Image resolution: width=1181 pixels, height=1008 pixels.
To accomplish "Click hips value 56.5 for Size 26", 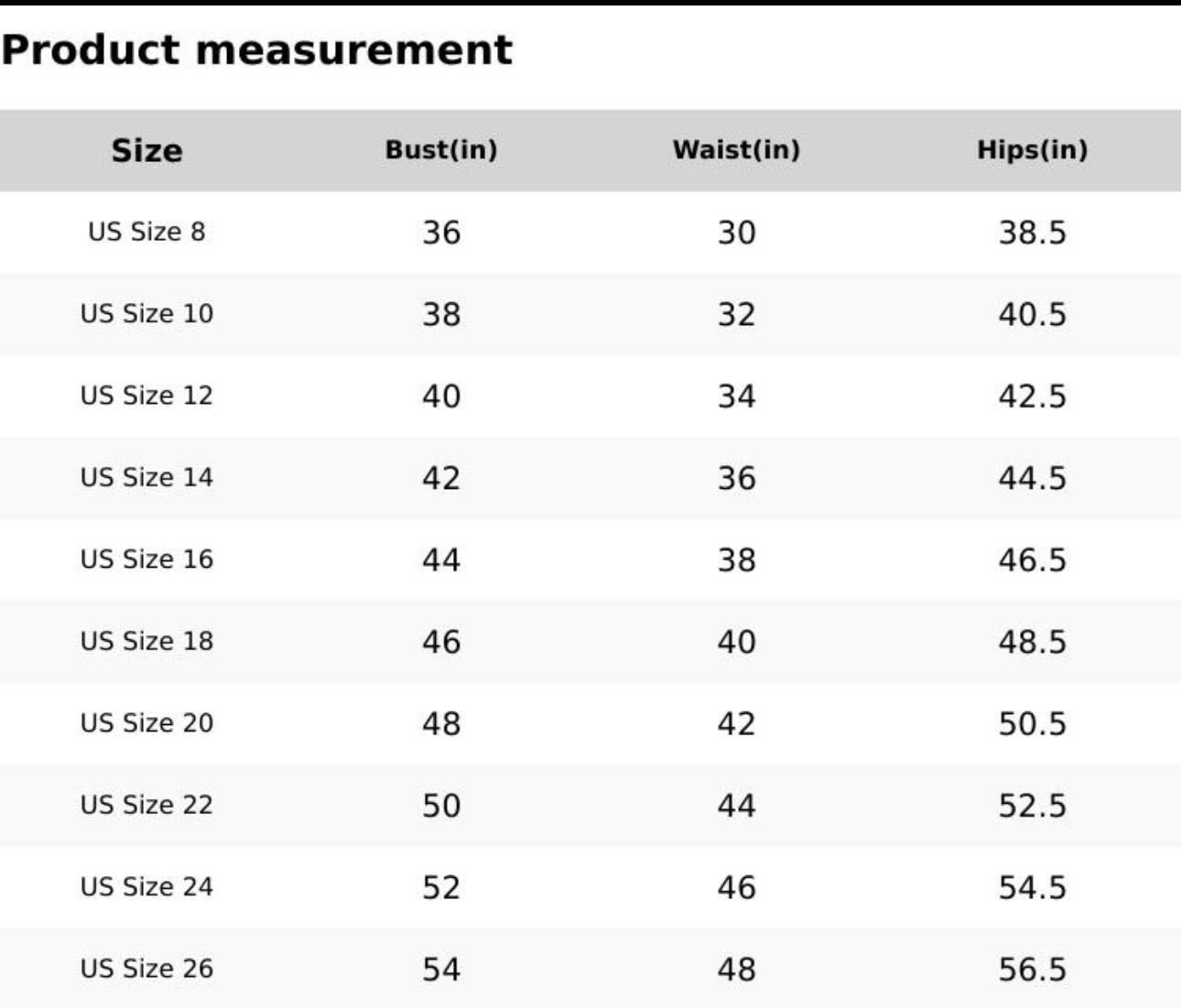I will click(1032, 970).
